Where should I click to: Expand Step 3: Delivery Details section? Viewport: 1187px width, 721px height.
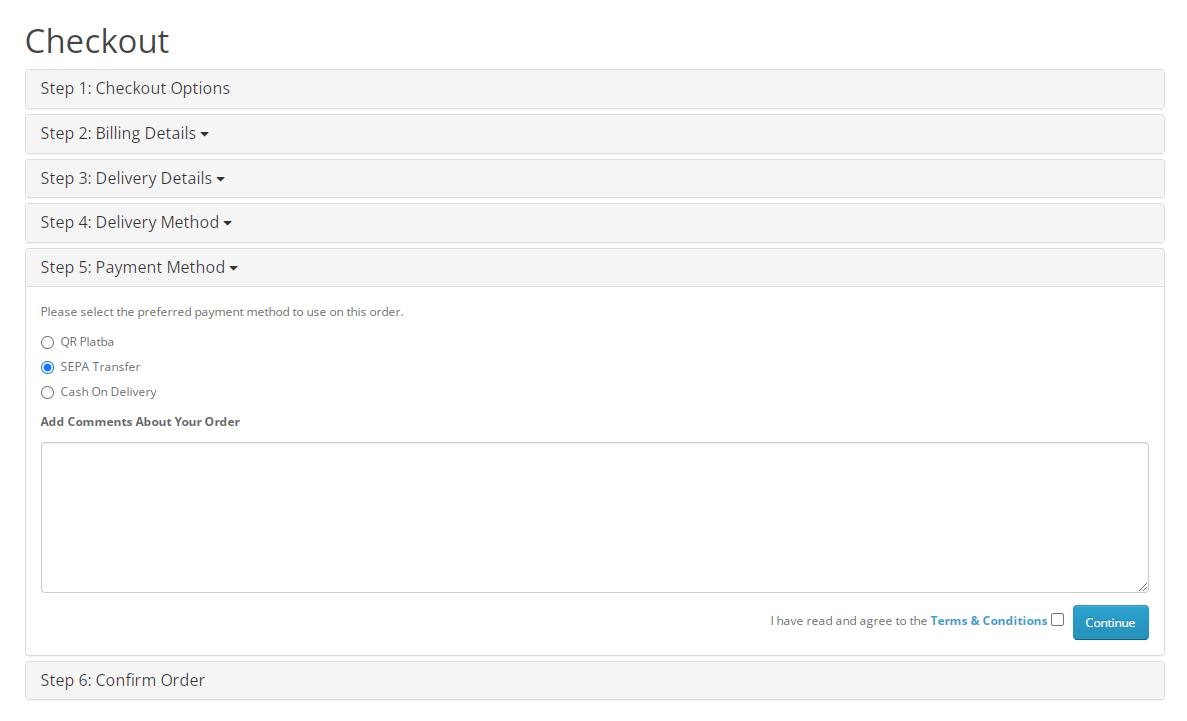[x=132, y=179]
